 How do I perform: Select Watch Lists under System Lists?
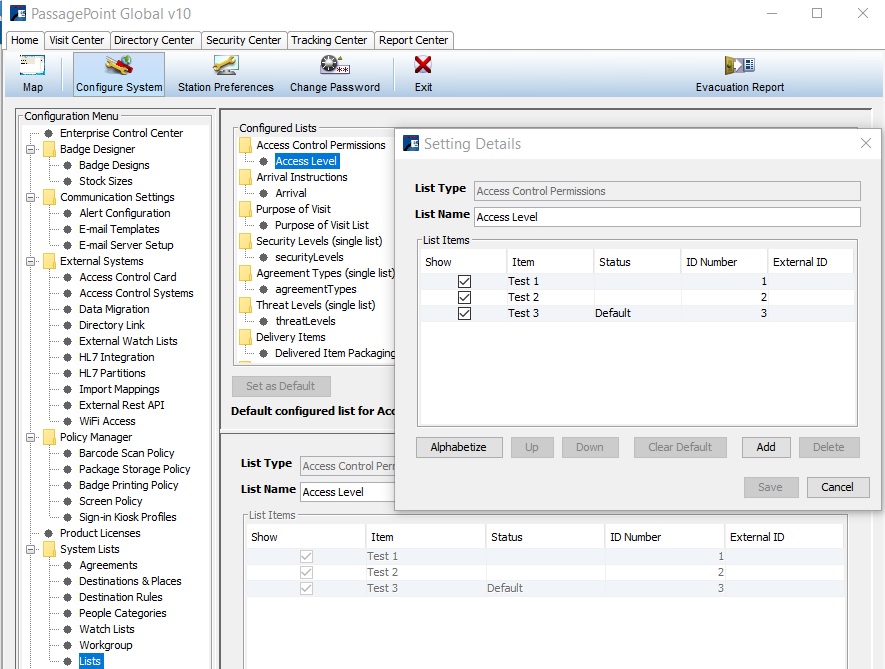pos(107,629)
